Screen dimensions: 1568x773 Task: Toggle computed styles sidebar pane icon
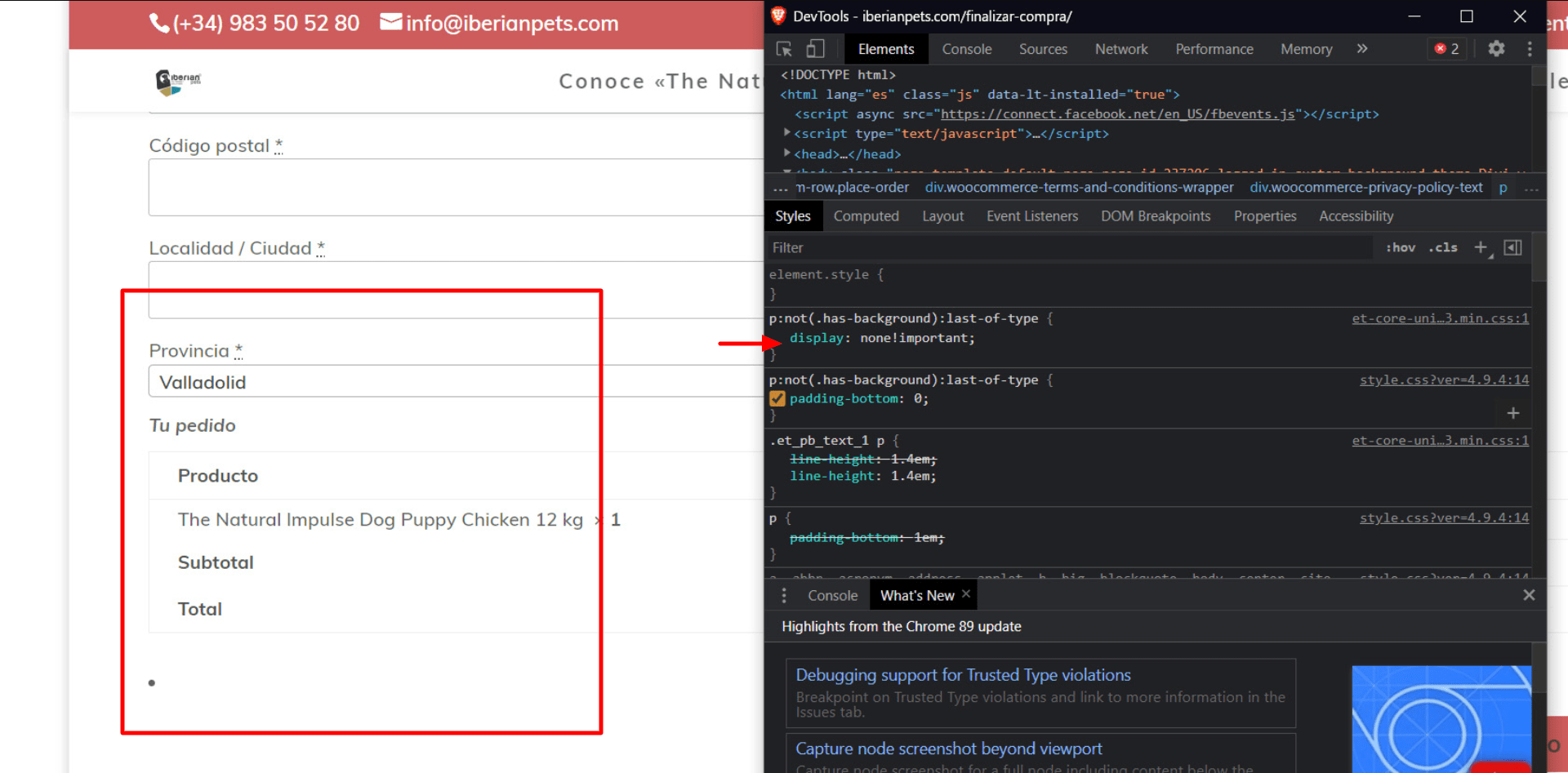tap(1512, 247)
